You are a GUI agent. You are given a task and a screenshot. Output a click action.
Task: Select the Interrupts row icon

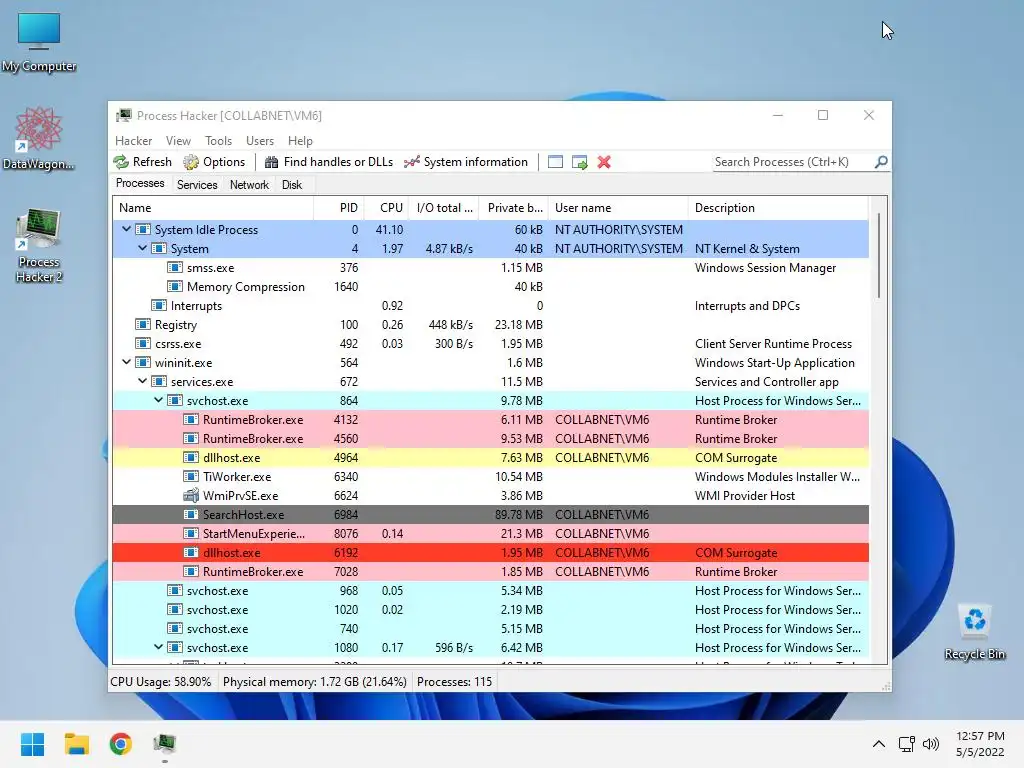coord(159,305)
